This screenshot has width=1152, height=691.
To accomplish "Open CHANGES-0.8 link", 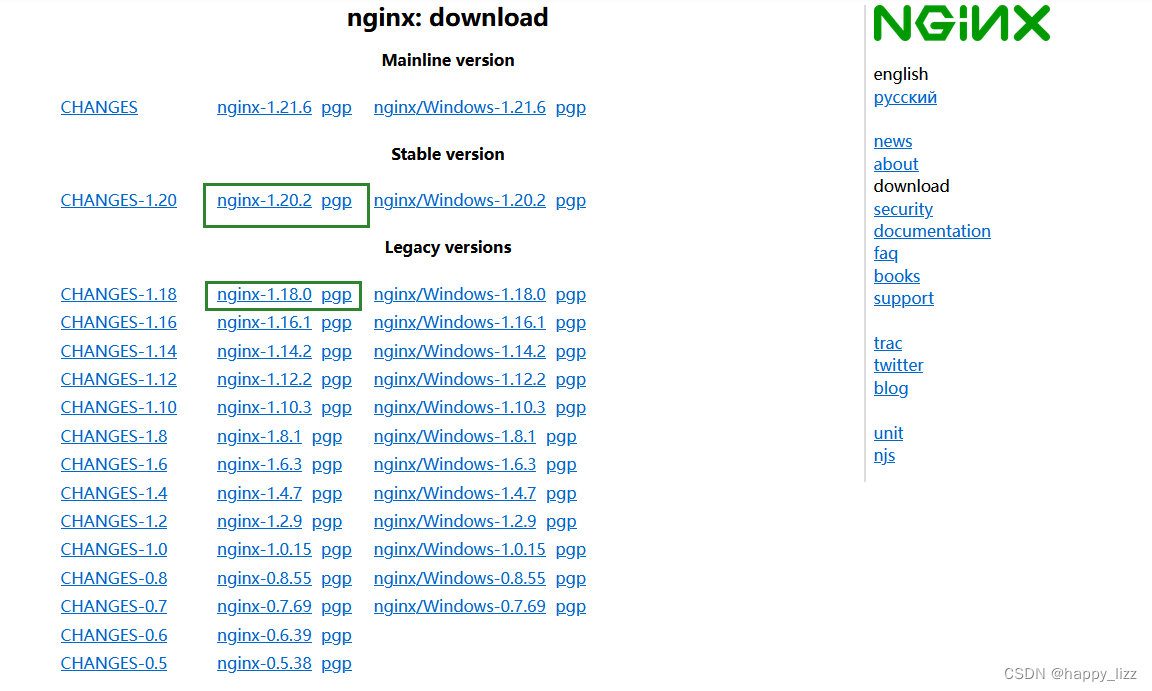I will pyautogui.click(x=114, y=578).
